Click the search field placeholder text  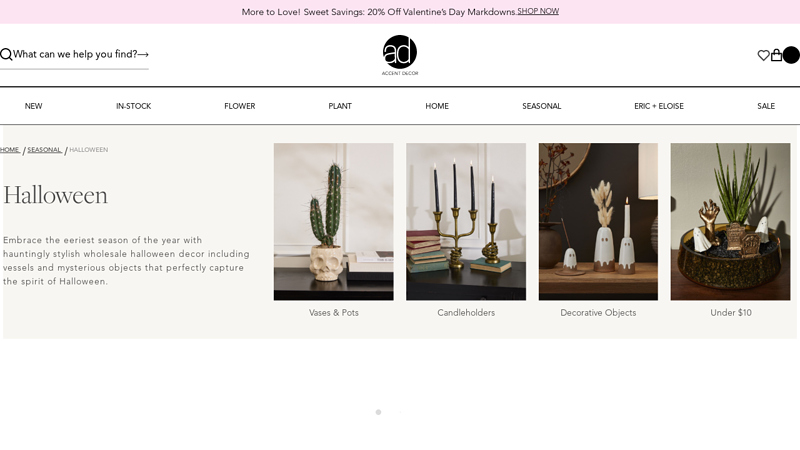point(75,54)
